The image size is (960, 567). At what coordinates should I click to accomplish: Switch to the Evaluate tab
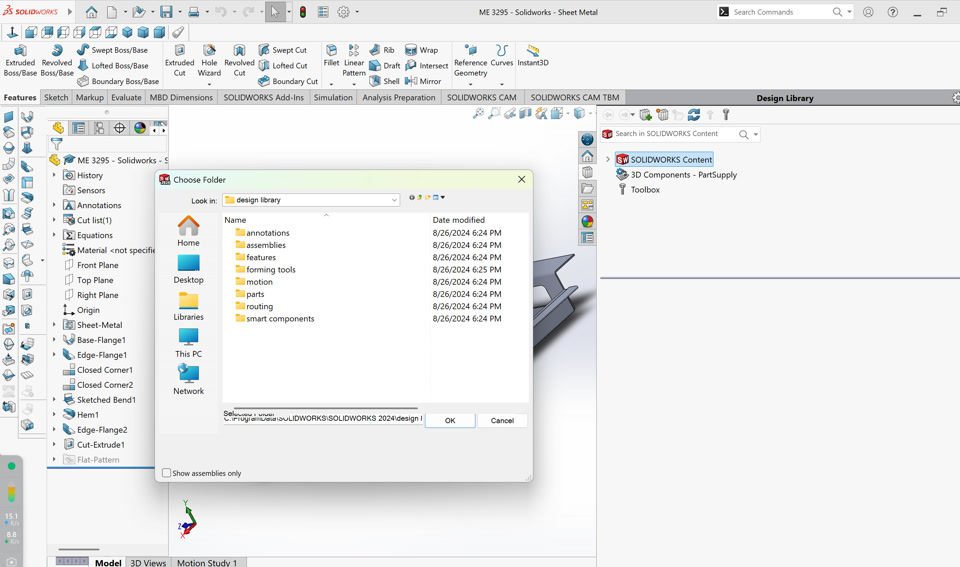pos(127,97)
